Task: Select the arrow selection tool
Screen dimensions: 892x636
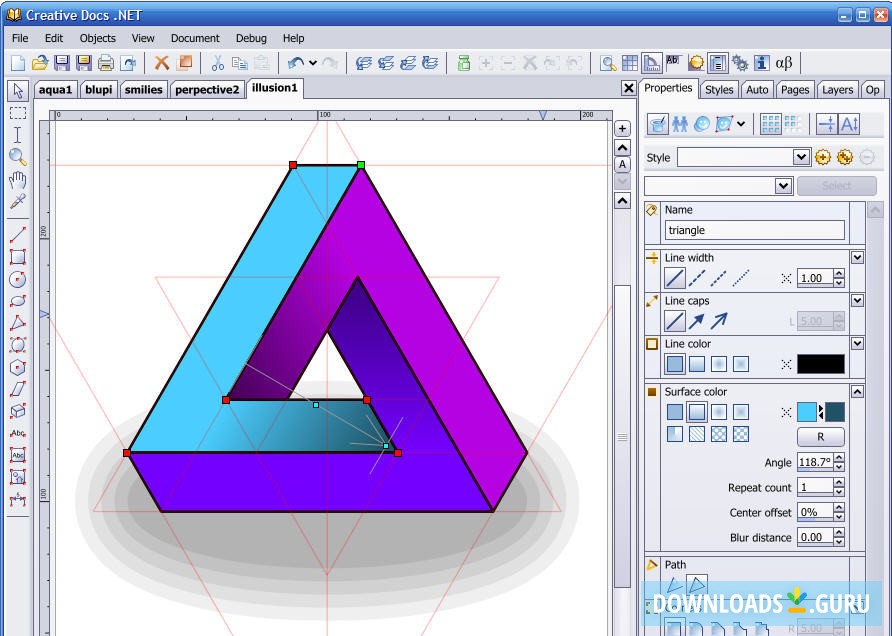Action: pos(18,91)
